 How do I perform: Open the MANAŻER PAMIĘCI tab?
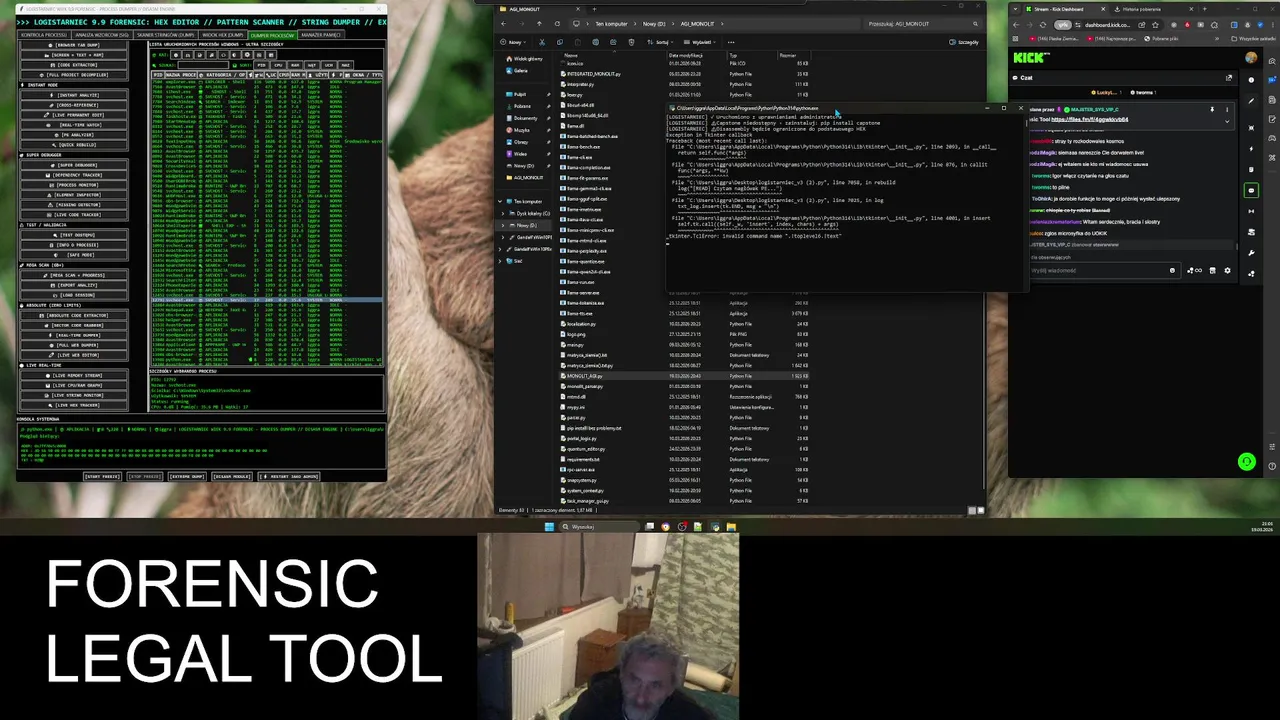[x=321, y=35]
